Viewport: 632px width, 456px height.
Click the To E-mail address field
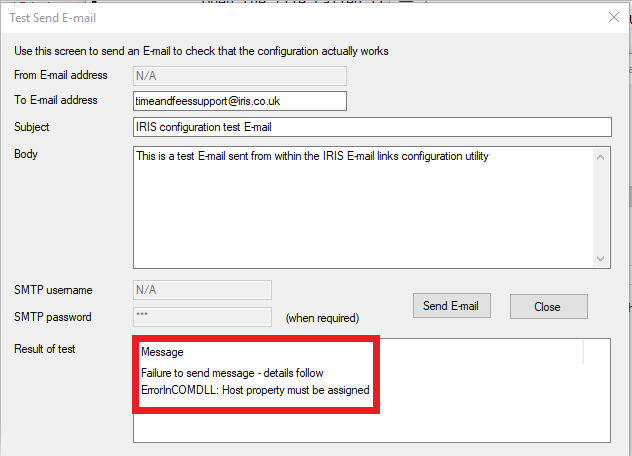[x=239, y=101]
